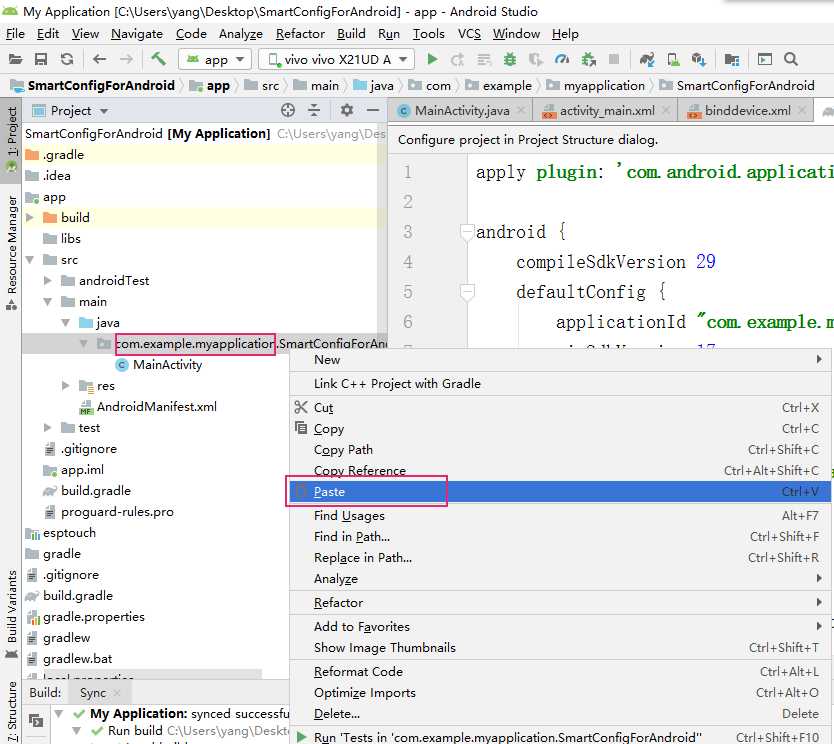Viewport: 834px width, 744px height.
Task: Open the vivo X21UD A device dropdown
Action: tap(336, 59)
